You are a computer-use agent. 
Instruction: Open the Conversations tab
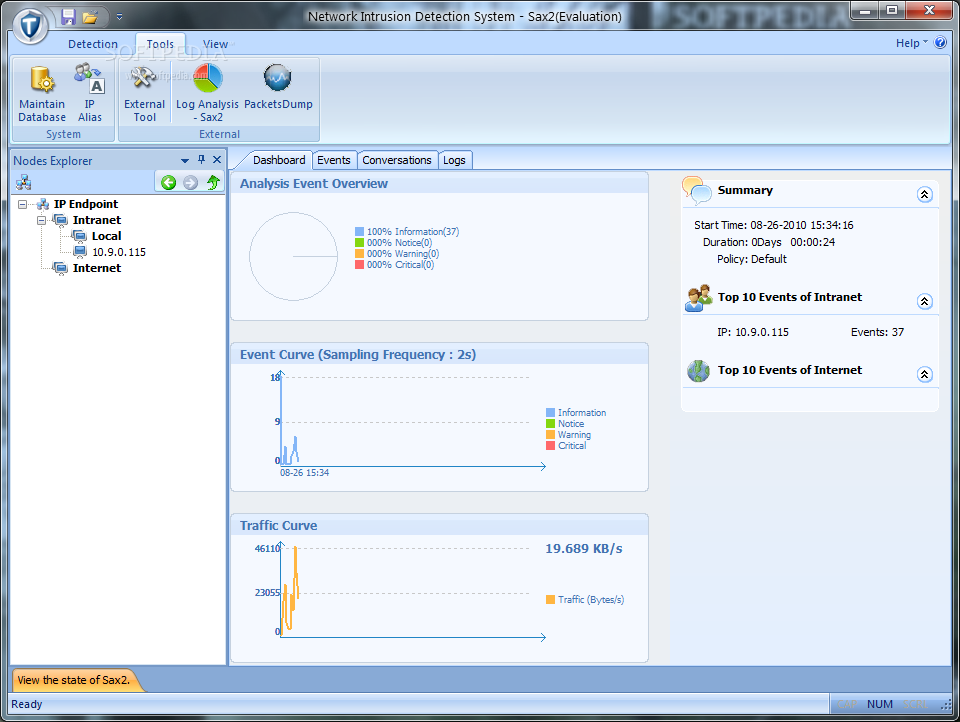(397, 160)
